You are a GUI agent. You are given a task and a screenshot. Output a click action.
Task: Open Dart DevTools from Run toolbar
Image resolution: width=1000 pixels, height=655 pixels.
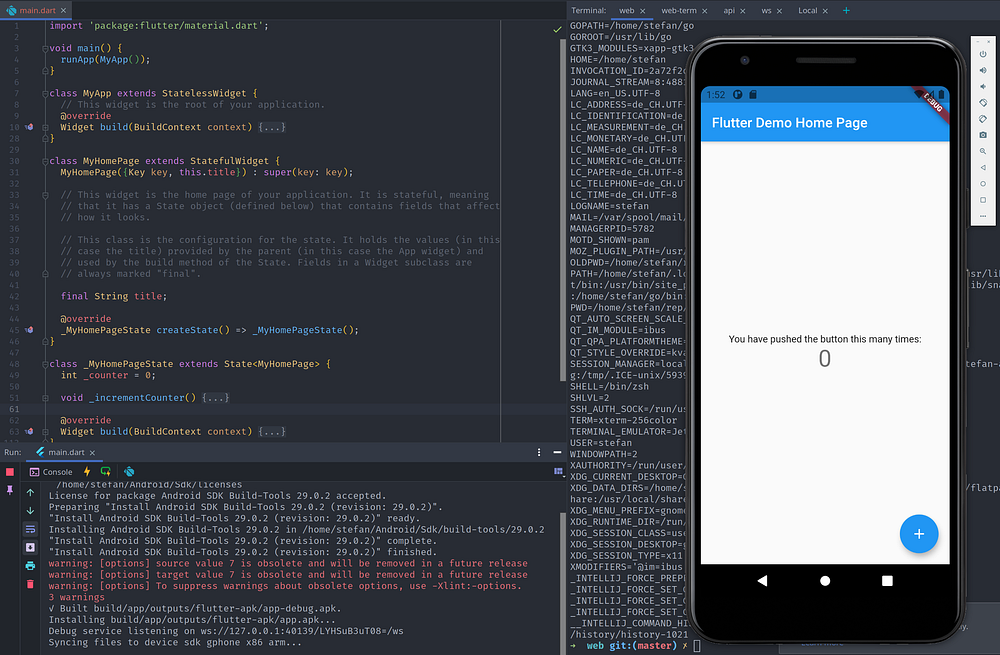coord(129,471)
